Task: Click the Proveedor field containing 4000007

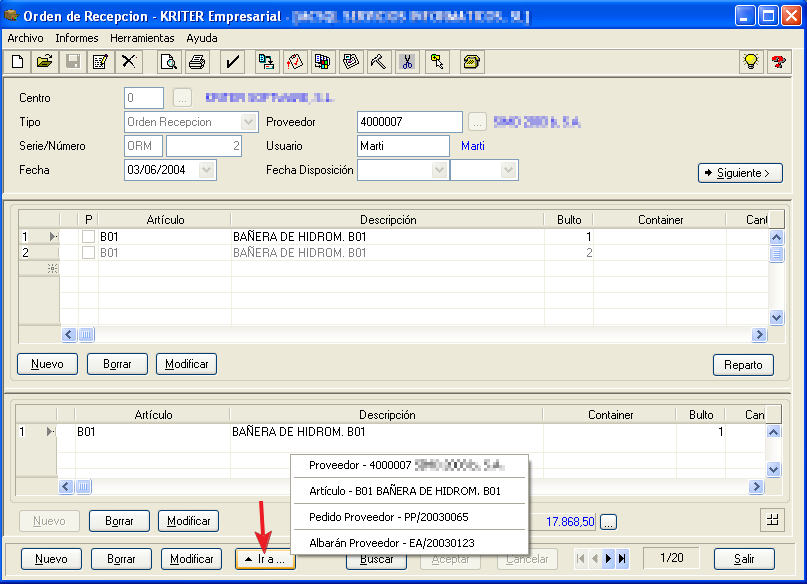Action: [x=410, y=122]
